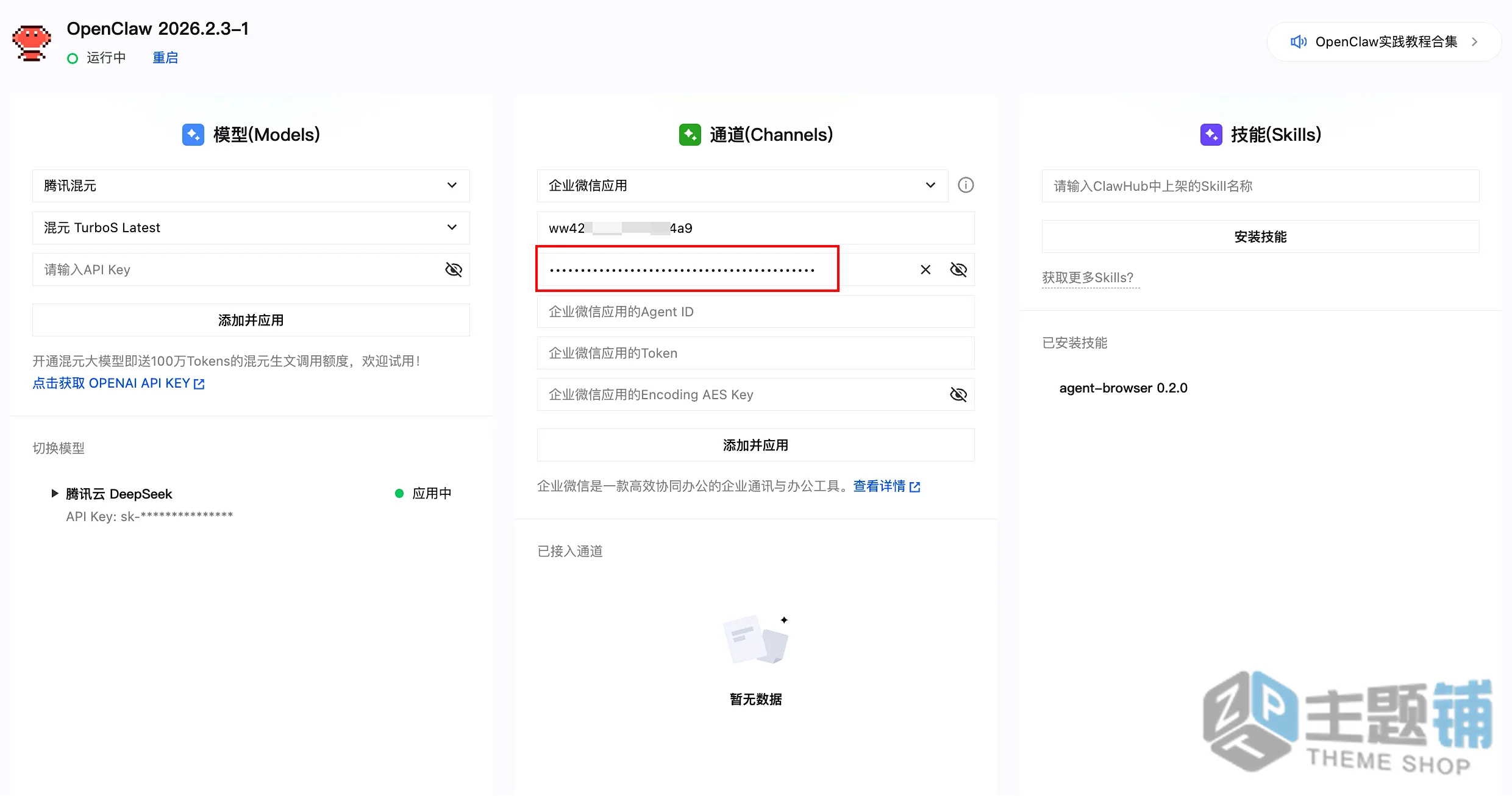1512x796 pixels.
Task: Open the 点击获取 OPENAI API KEY link
Action: tap(111, 383)
